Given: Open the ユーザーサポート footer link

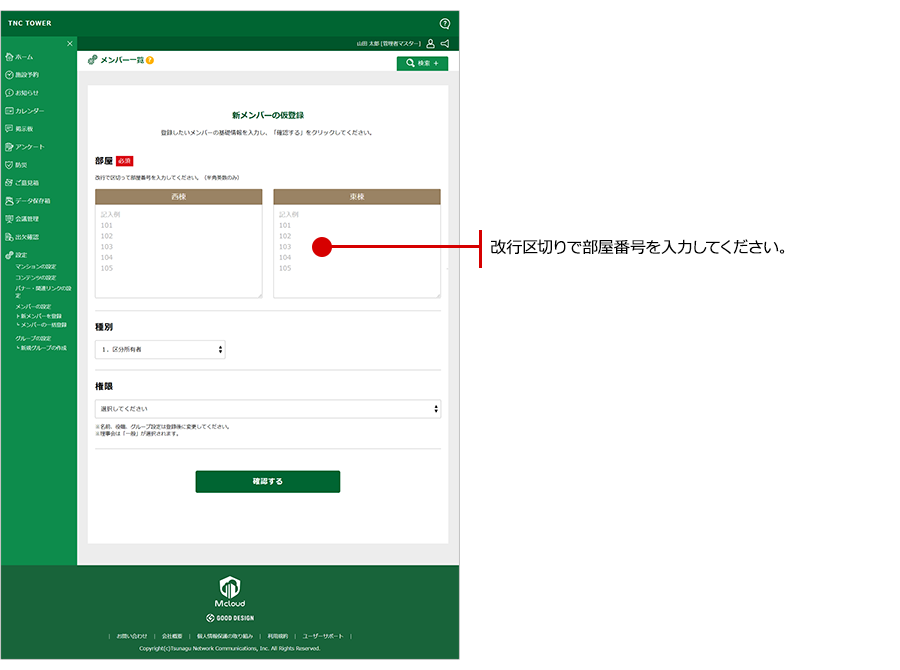Looking at the screenshot, I should coord(322,636).
